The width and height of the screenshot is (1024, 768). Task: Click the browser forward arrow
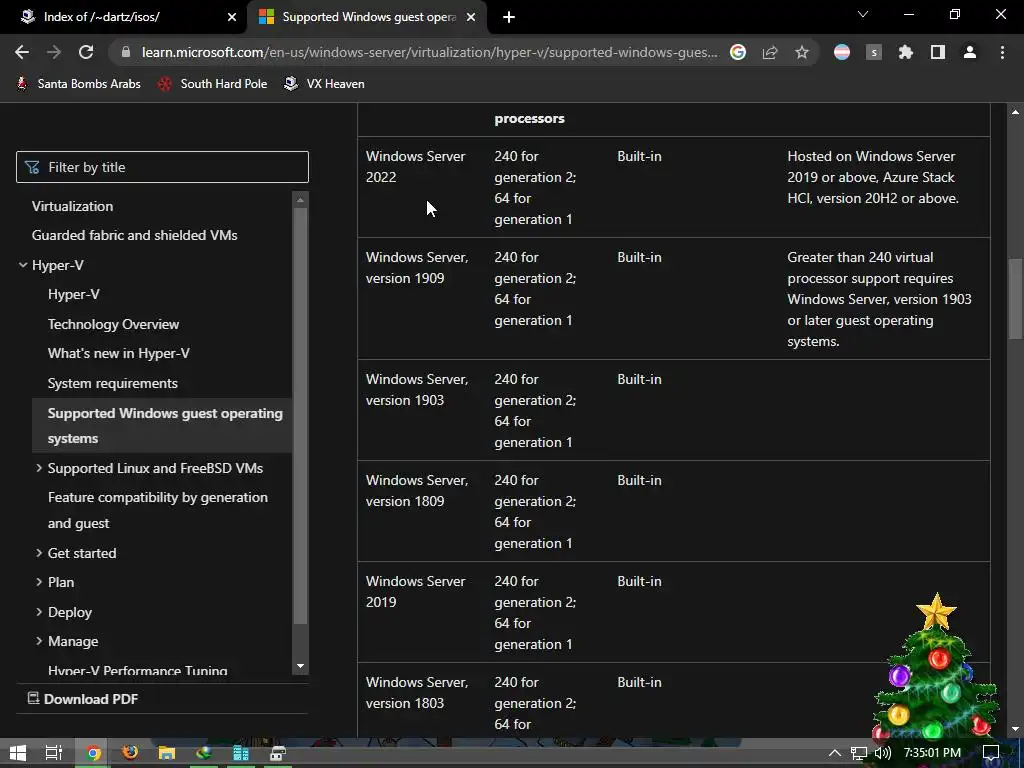click(x=54, y=52)
